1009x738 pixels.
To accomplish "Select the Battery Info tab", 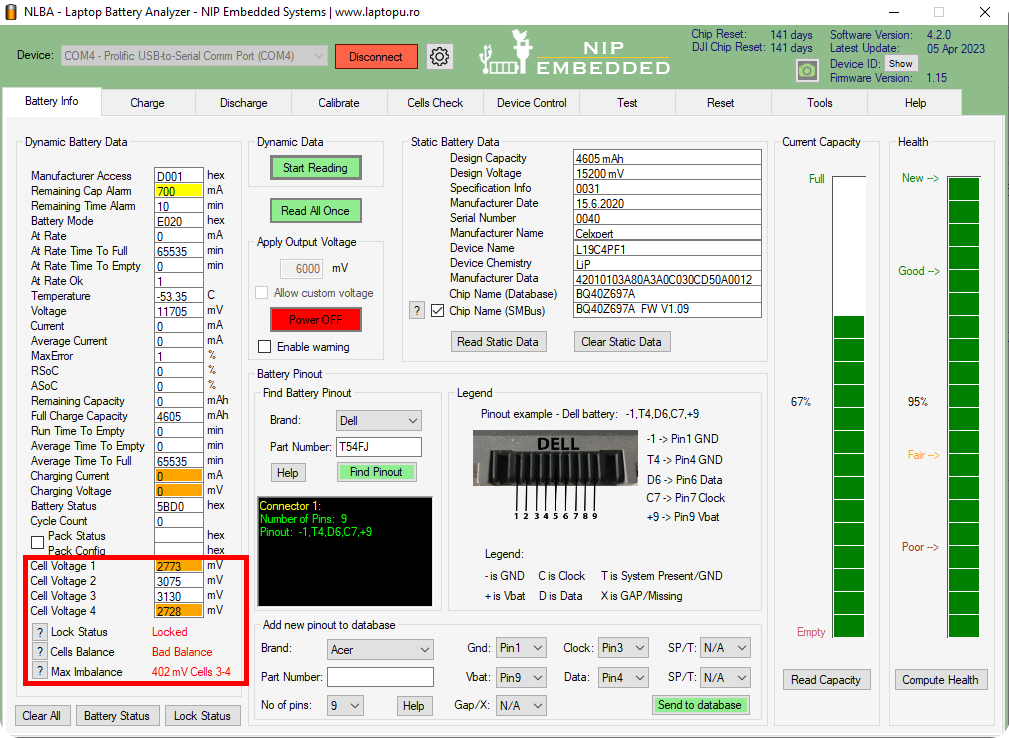I will tap(51, 101).
